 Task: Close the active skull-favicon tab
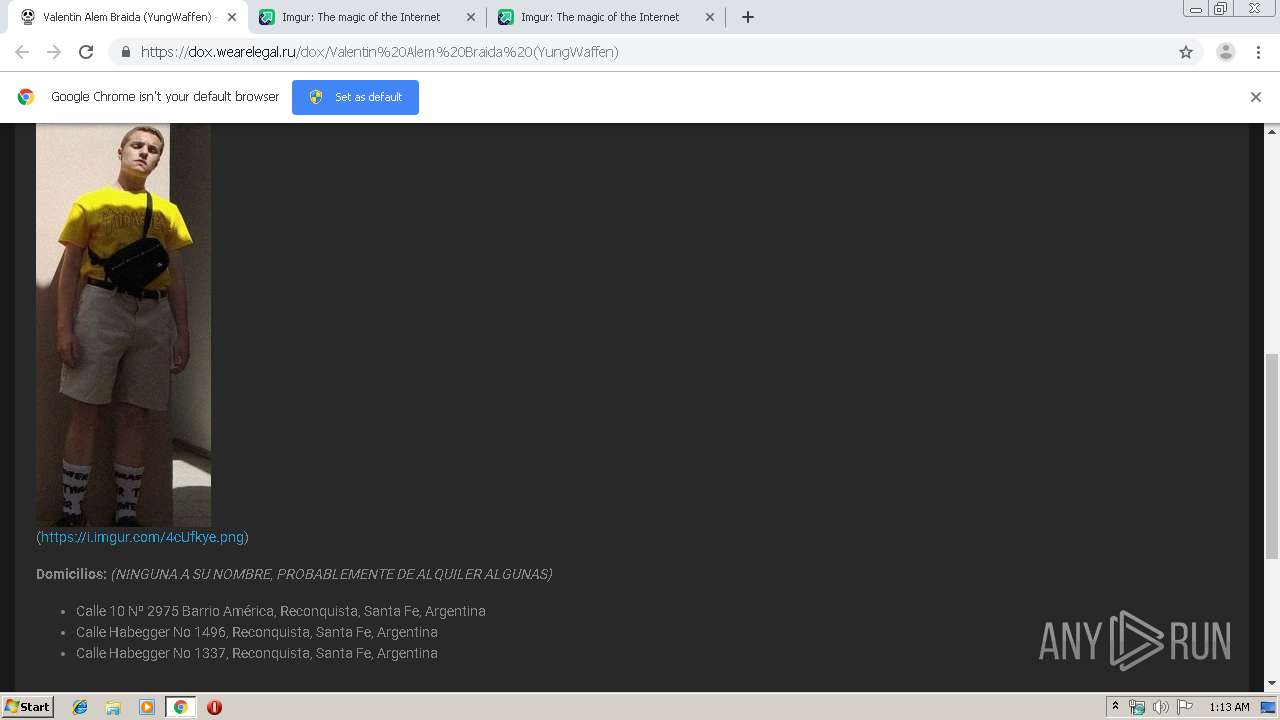pyautogui.click(x=232, y=17)
